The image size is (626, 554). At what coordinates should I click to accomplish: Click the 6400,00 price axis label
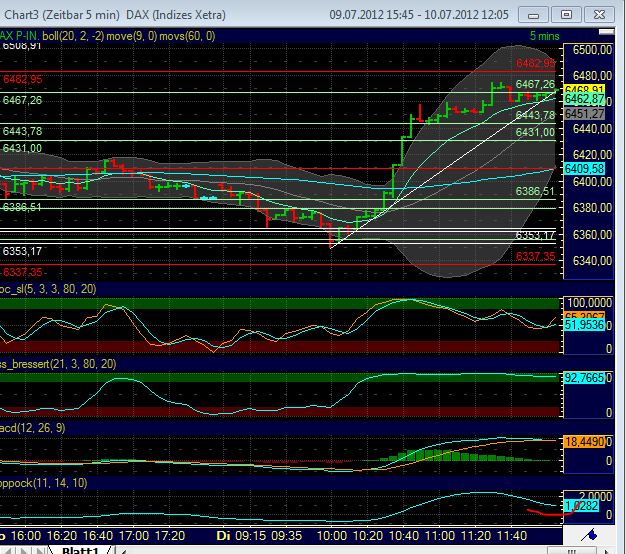[592, 182]
